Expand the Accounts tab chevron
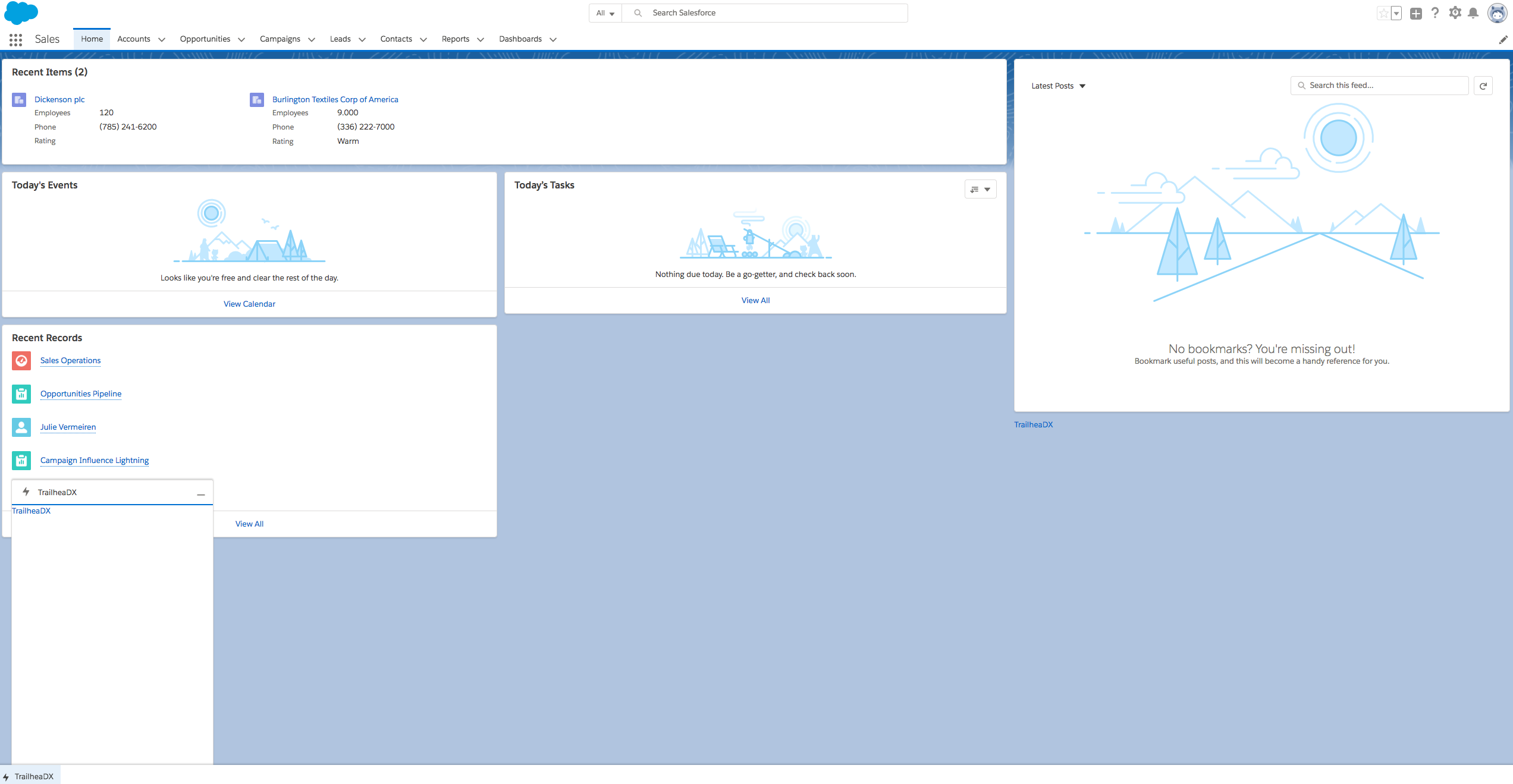This screenshot has width=1513, height=784. [x=162, y=40]
